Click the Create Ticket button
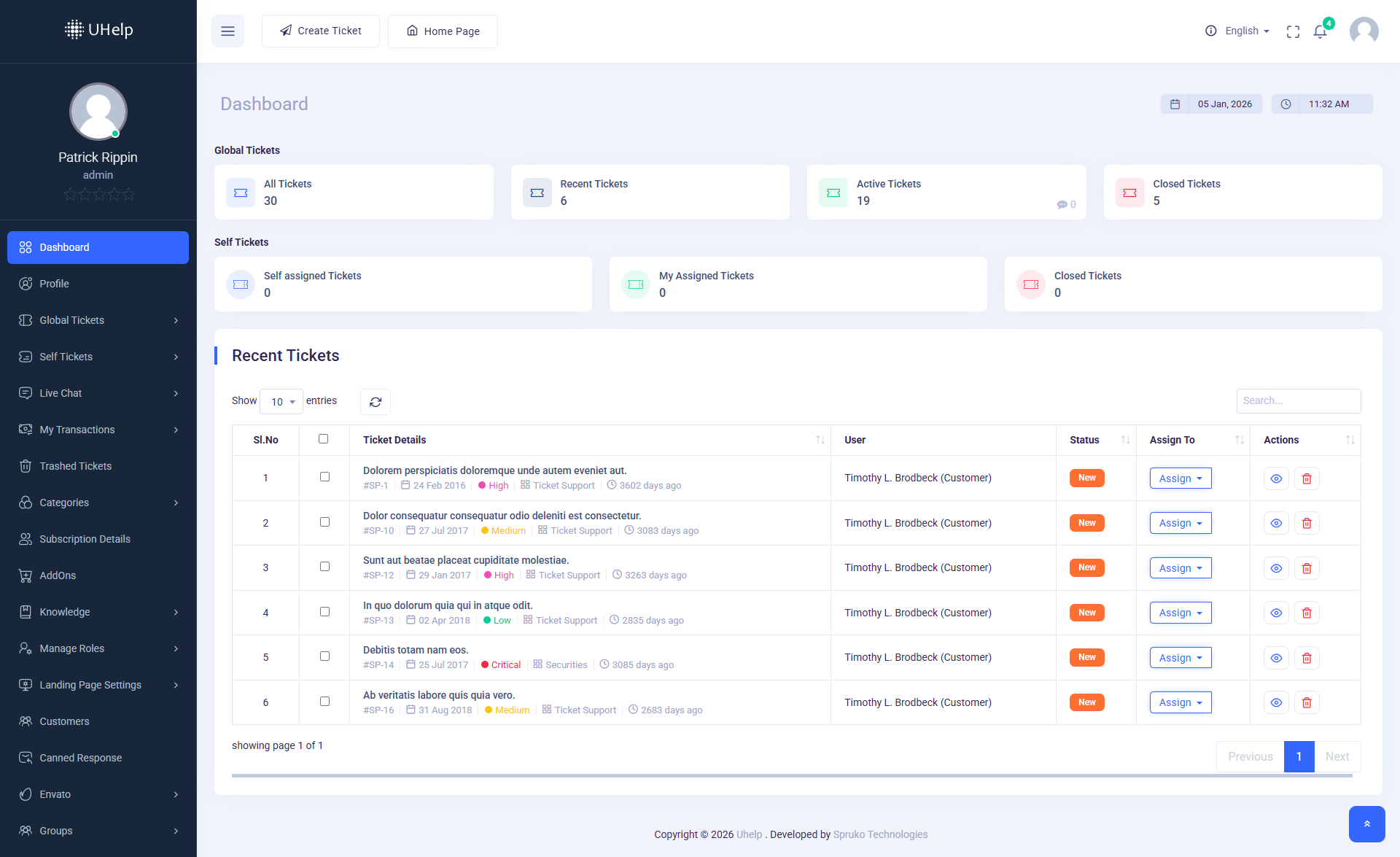Viewport: 1400px width, 857px height. coord(321,31)
